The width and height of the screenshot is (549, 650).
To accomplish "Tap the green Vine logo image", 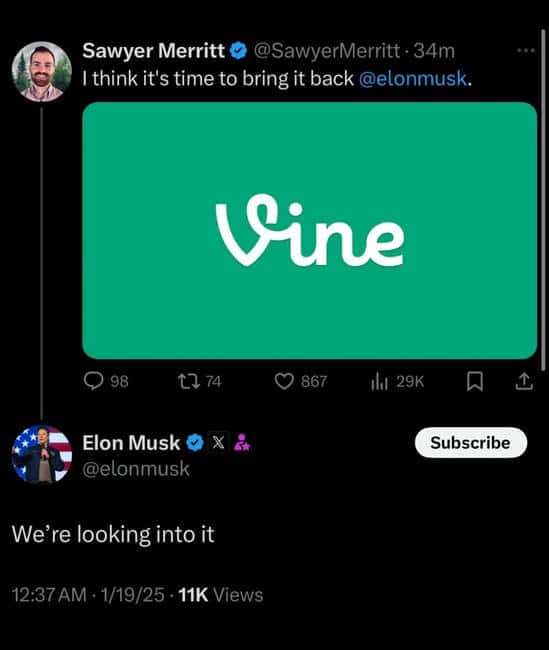I will point(309,230).
